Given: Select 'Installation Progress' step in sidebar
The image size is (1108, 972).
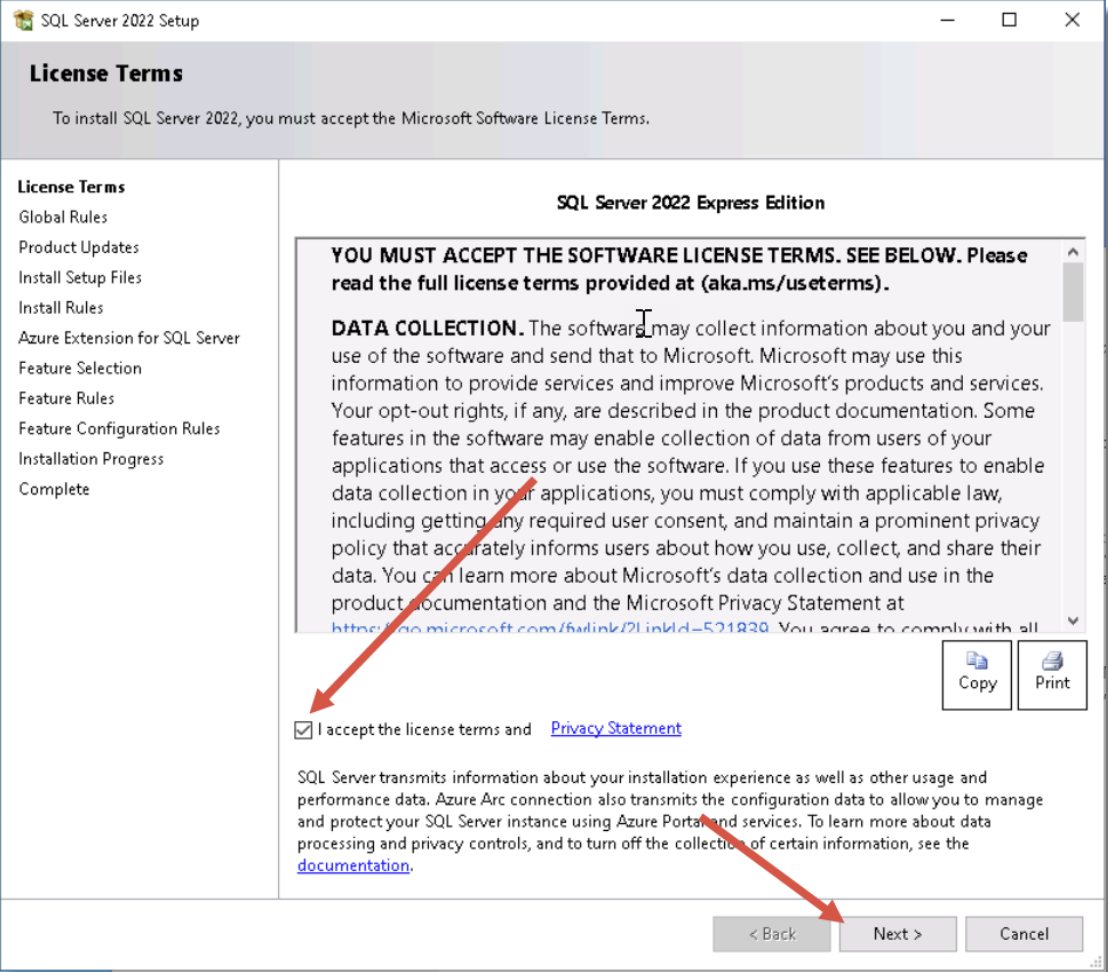Looking at the screenshot, I should click(x=91, y=459).
